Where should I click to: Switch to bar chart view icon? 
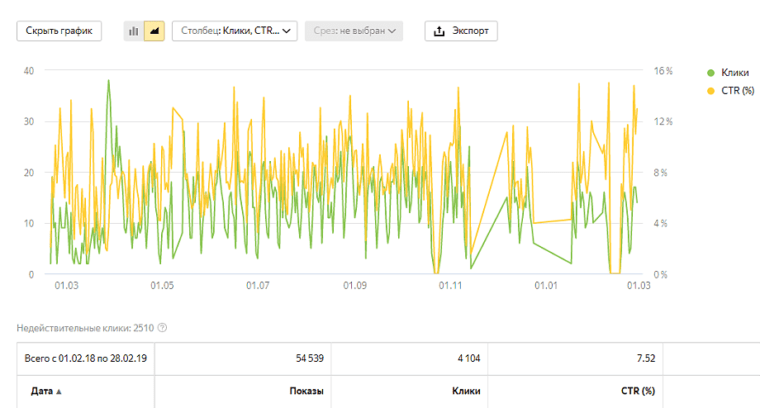pyautogui.click(x=134, y=31)
